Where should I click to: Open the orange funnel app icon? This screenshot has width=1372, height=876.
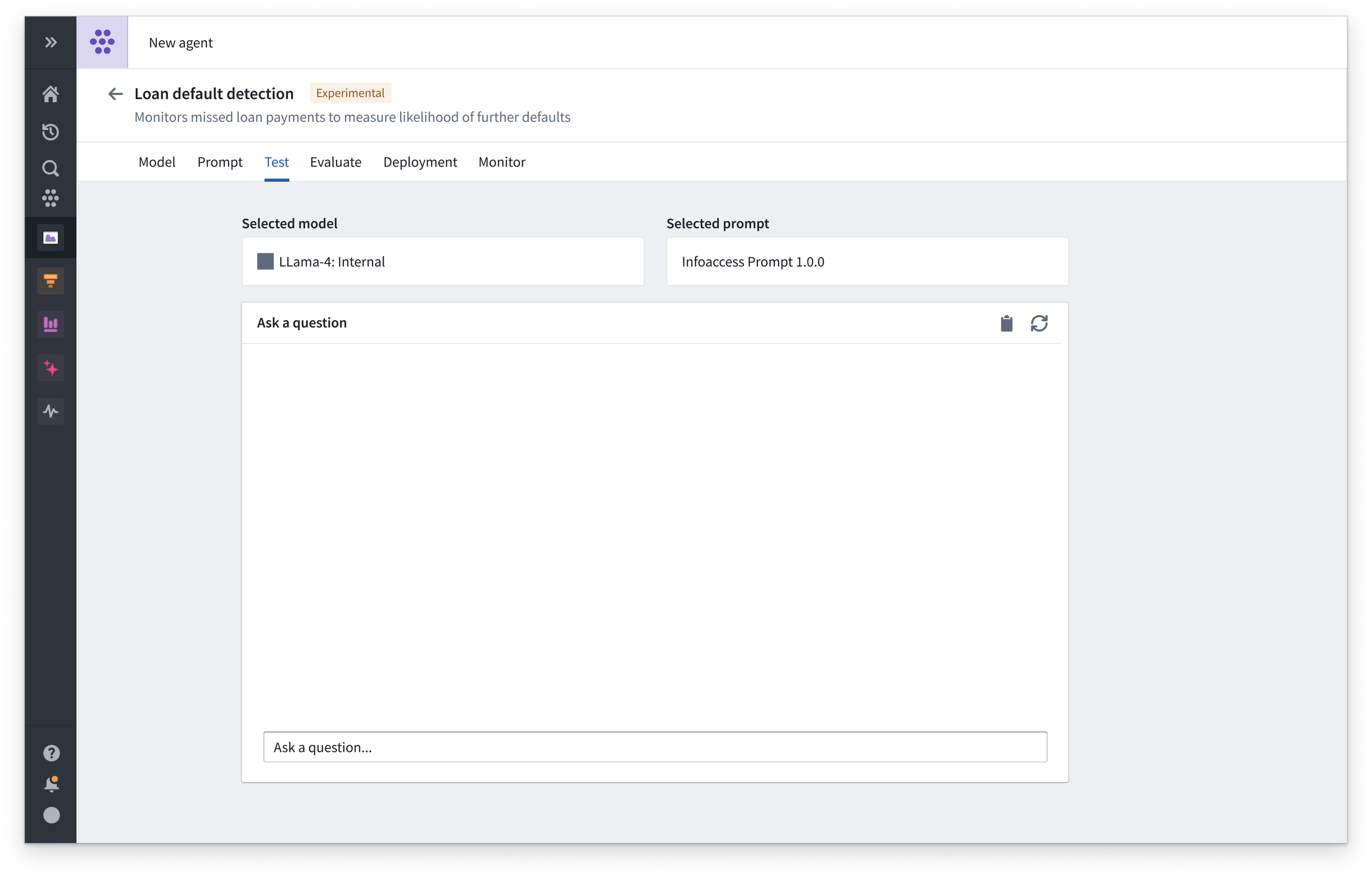(x=50, y=281)
